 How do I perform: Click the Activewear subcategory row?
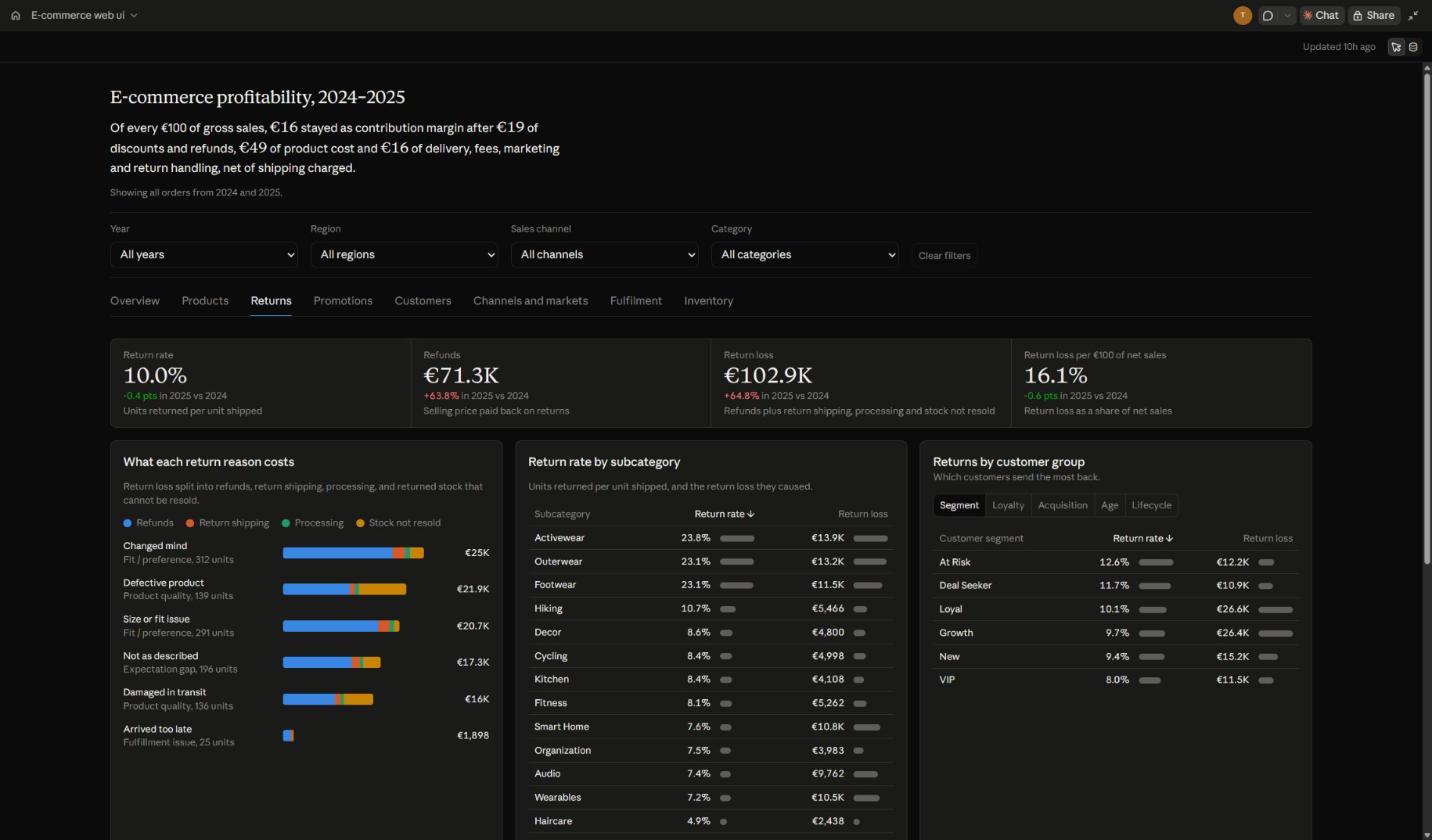point(711,538)
